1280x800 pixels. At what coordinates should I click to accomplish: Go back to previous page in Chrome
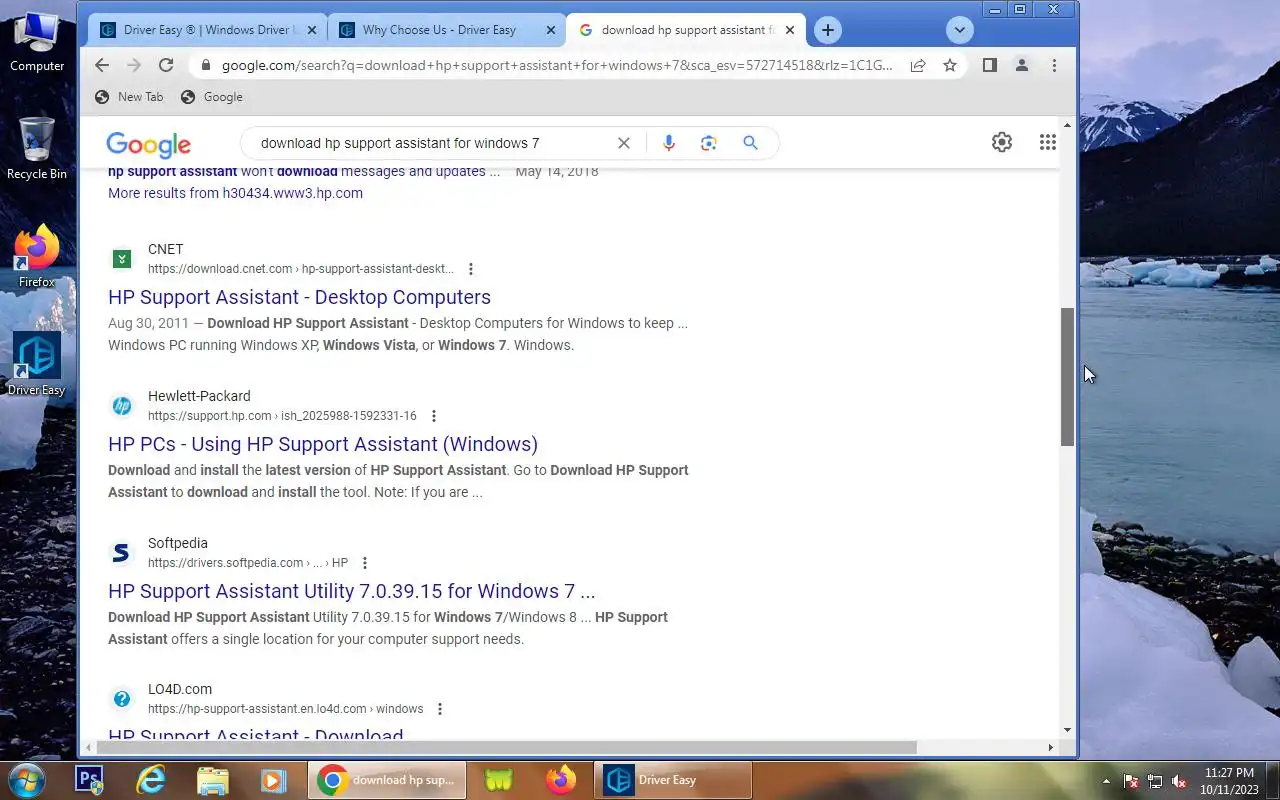(102, 65)
